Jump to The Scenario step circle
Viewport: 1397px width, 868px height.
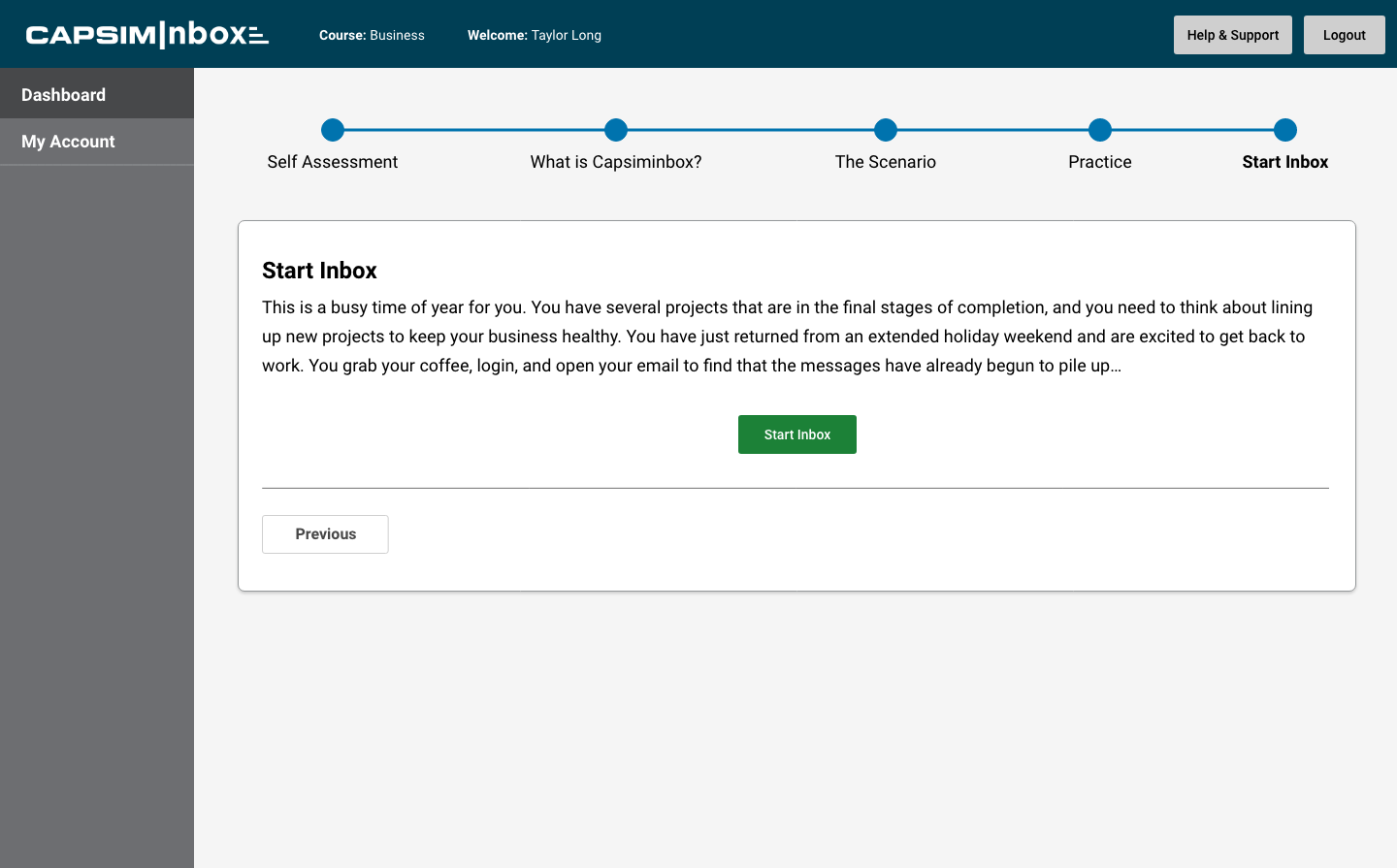tap(886, 130)
